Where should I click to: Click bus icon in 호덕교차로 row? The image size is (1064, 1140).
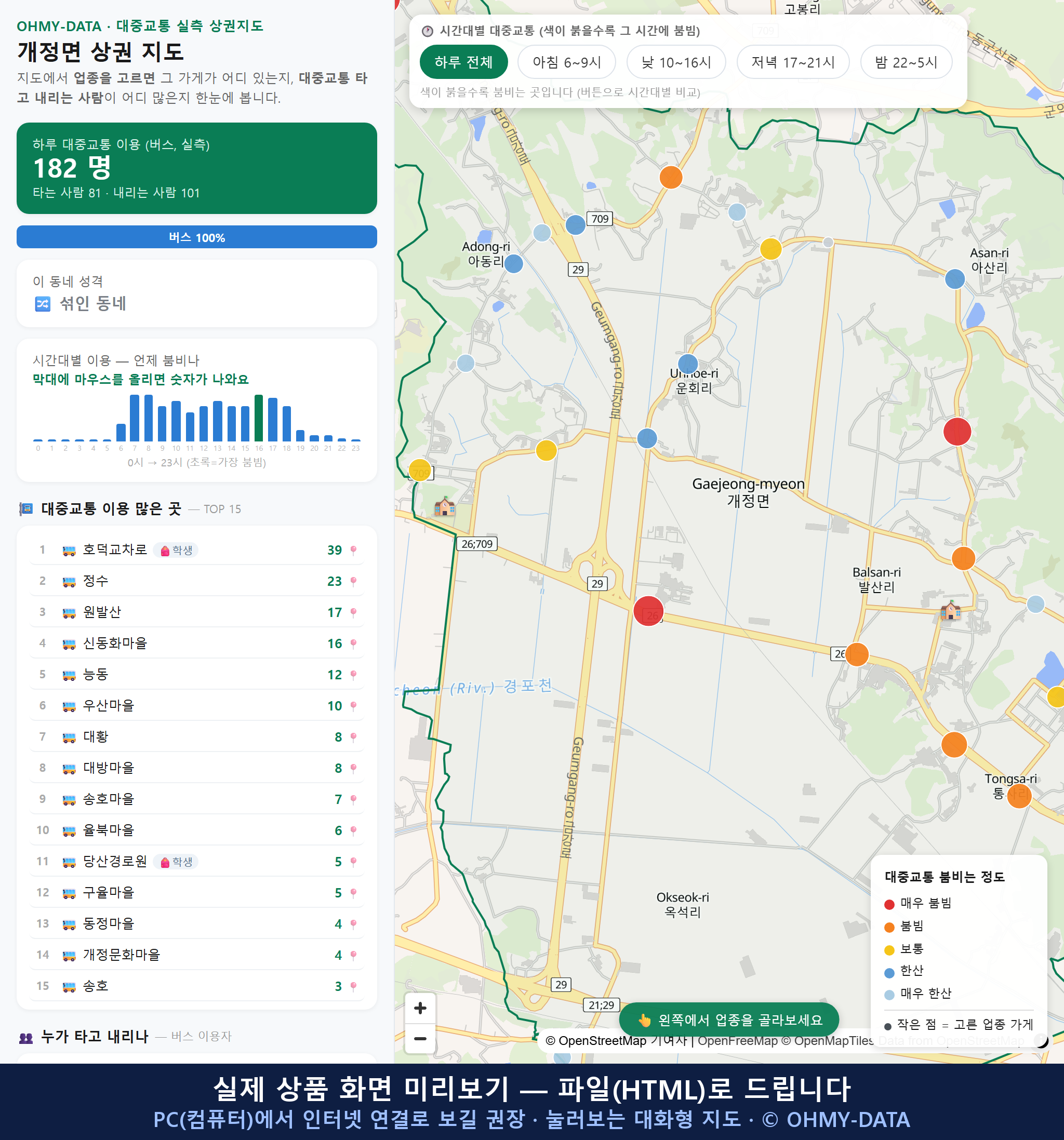tap(69, 551)
